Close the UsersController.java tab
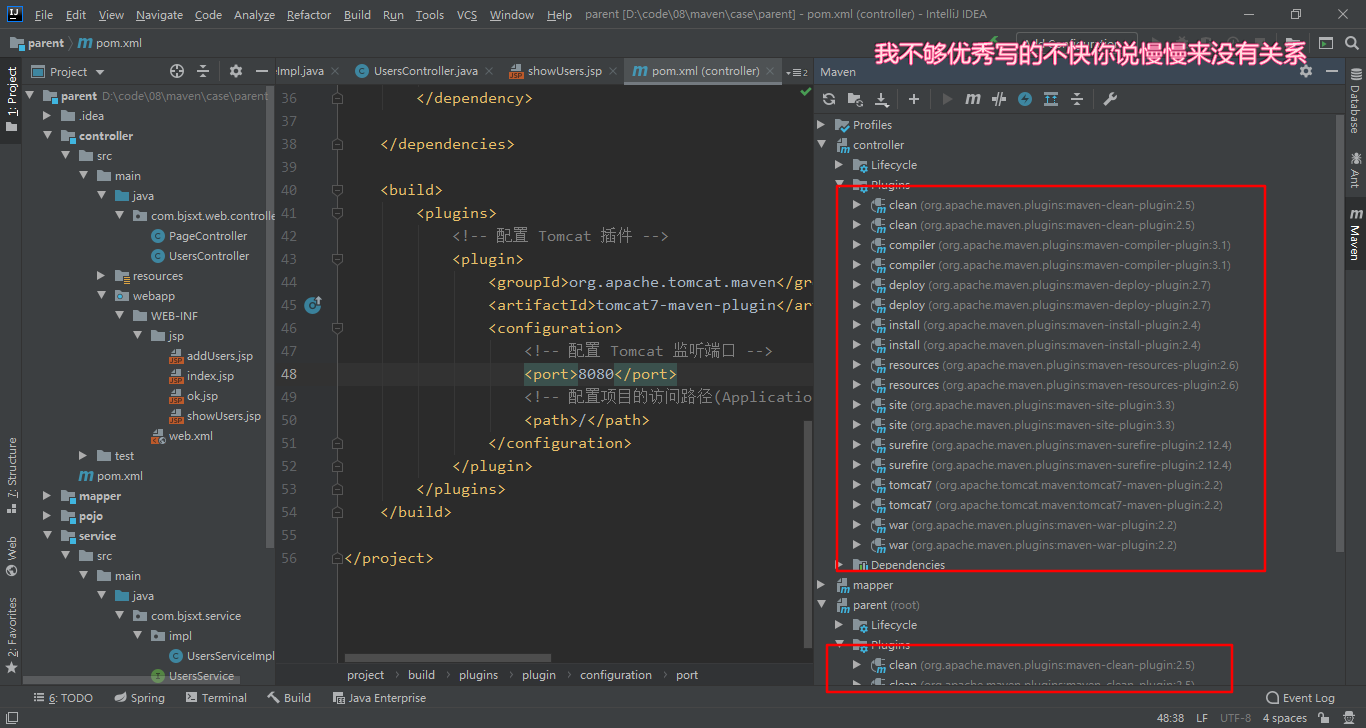Screen dimensions: 1366x728 491,71
